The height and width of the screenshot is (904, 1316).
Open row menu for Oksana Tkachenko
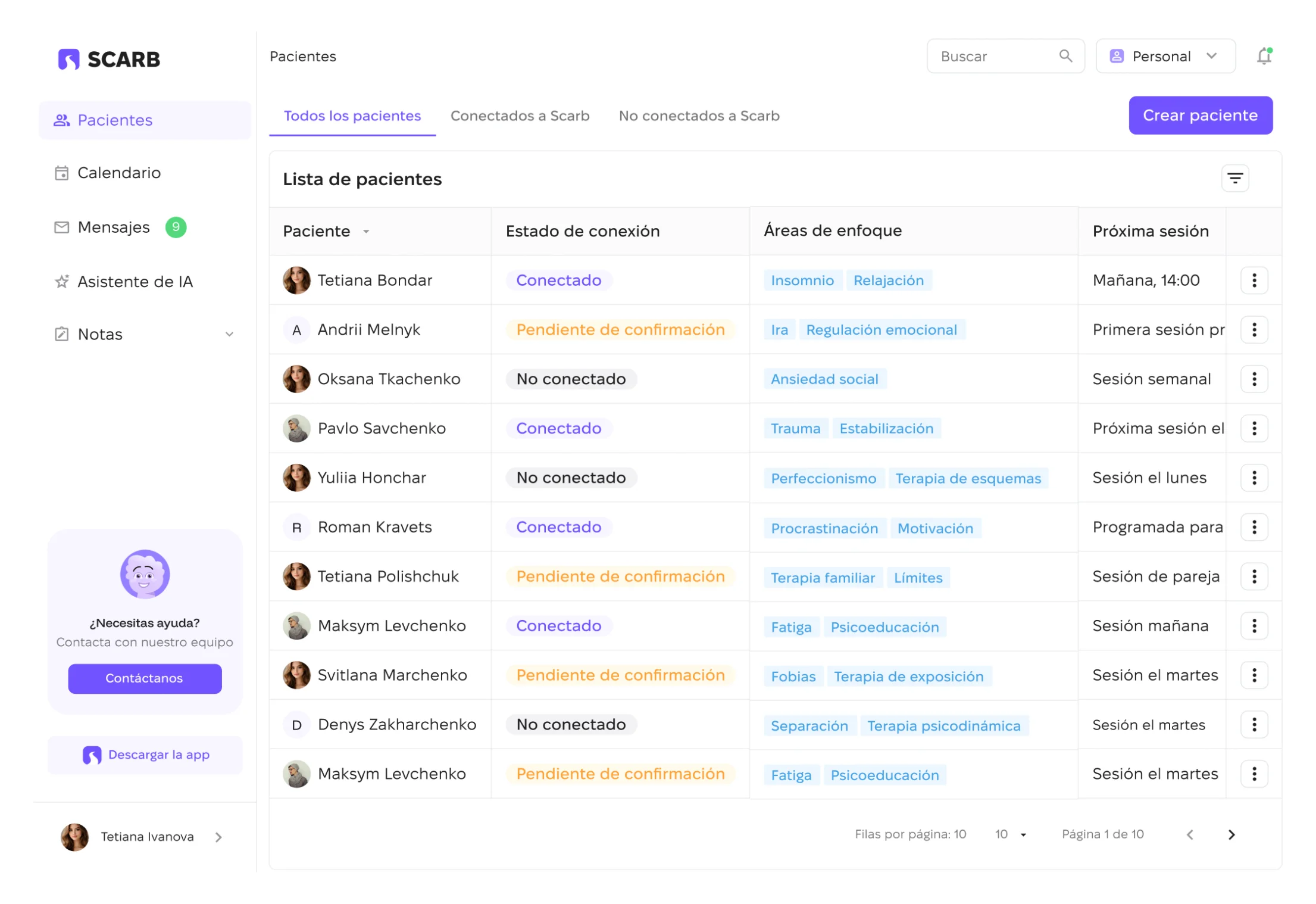click(x=1254, y=379)
